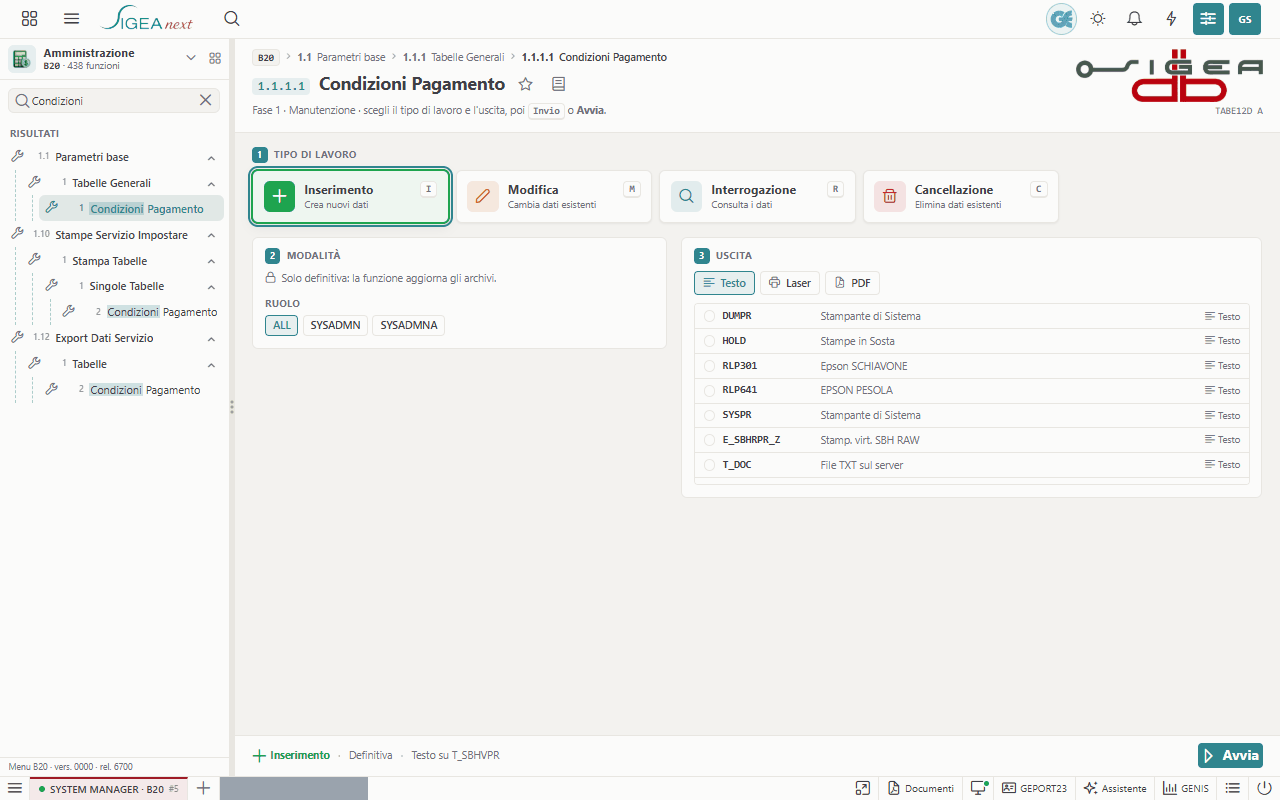Open the documentation page icon beside the title
This screenshot has height=800, width=1280.
click(559, 84)
